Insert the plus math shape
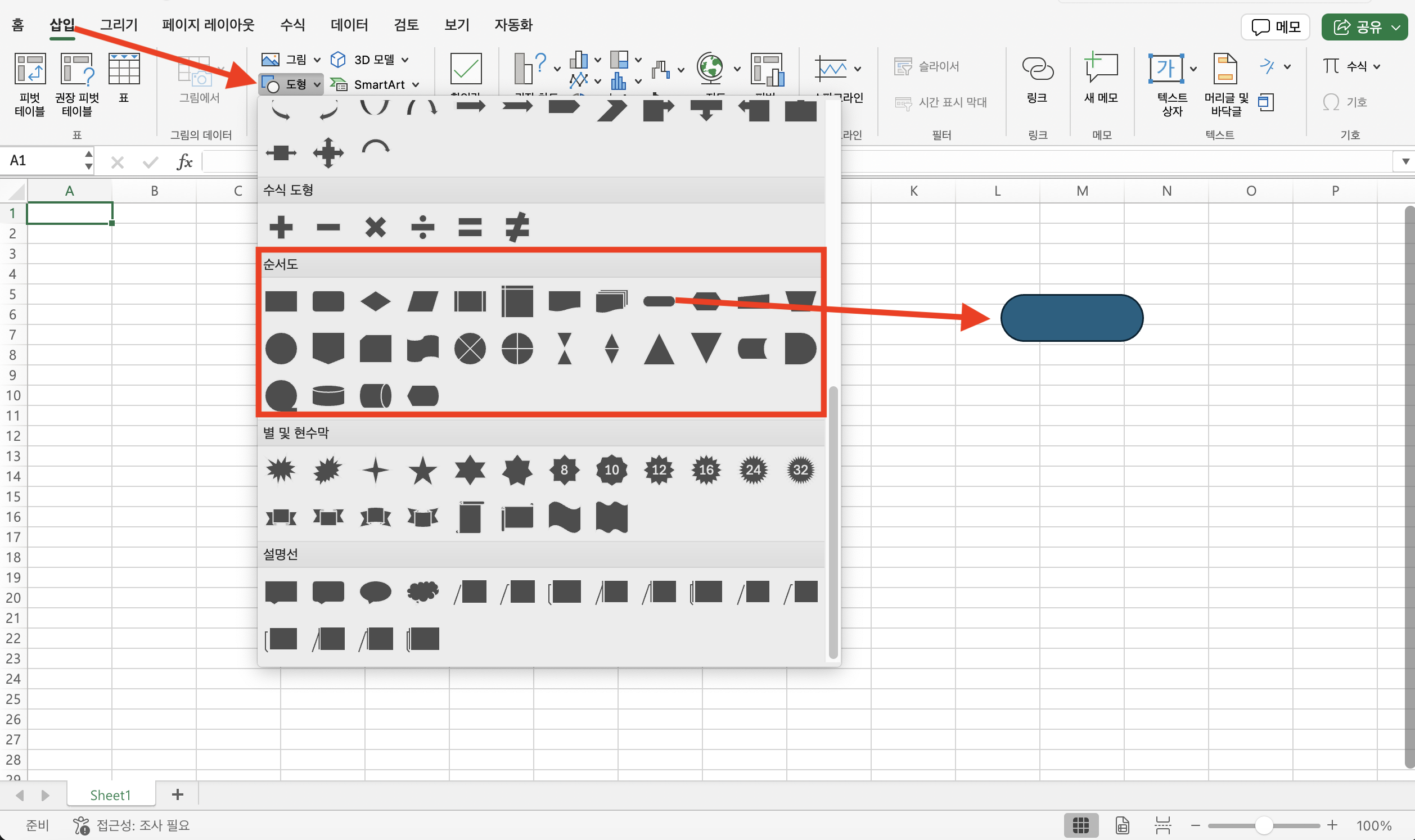The image size is (1415, 840). [x=281, y=228]
